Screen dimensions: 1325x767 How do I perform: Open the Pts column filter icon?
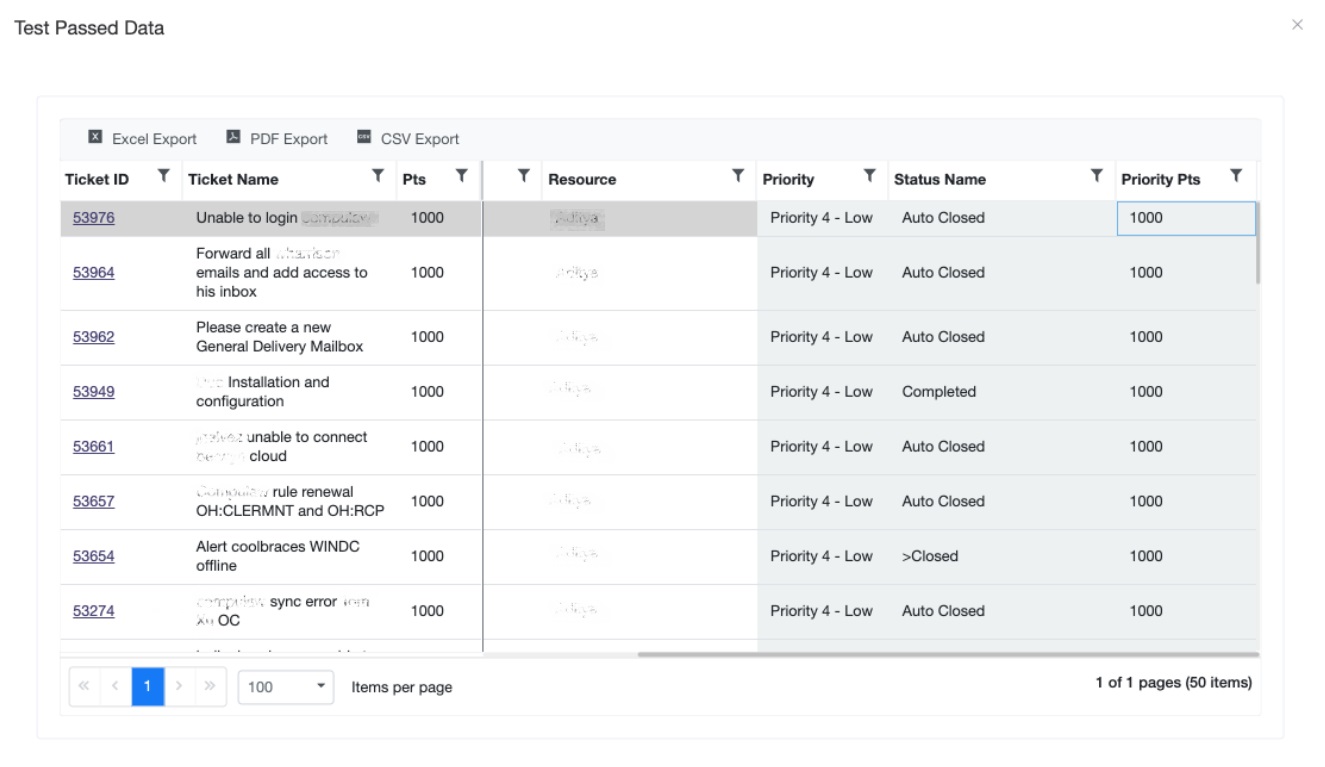(461, 177)
